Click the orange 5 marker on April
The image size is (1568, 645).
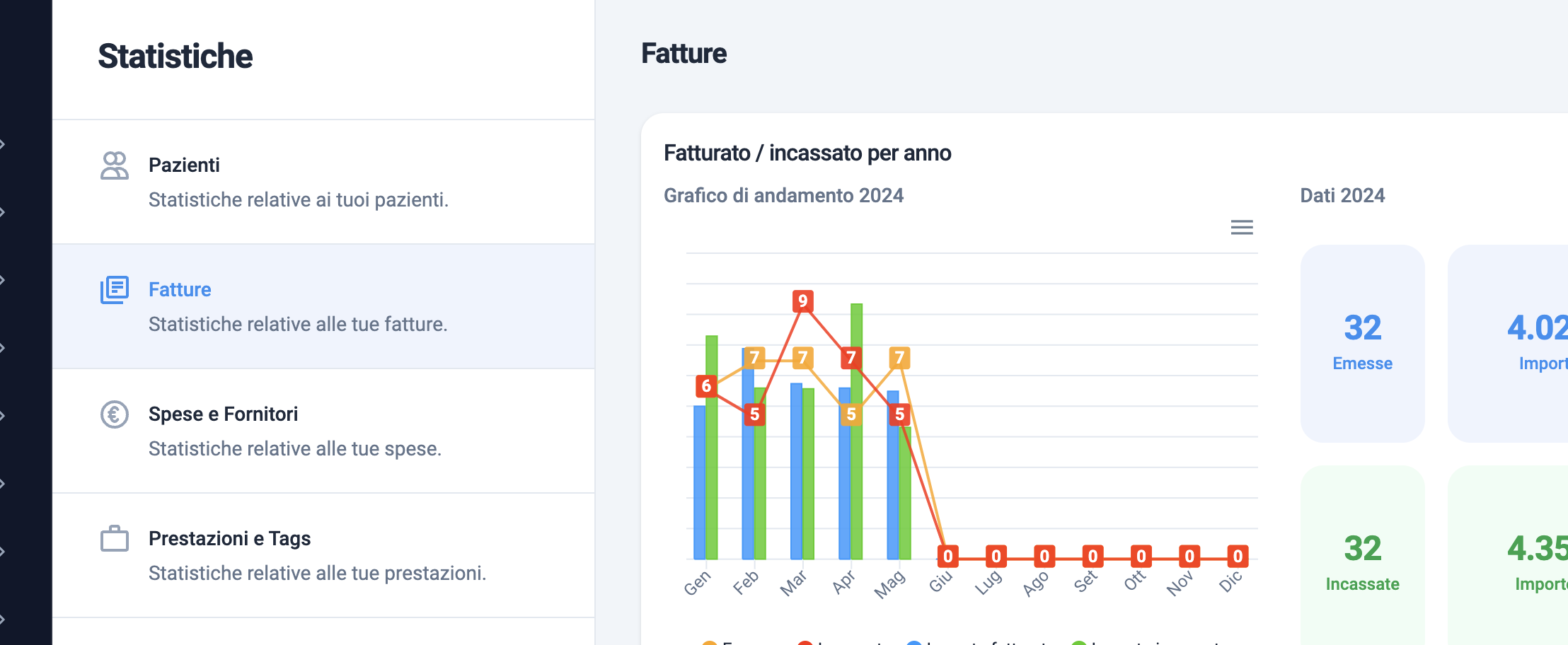click(x=851, y=414)
